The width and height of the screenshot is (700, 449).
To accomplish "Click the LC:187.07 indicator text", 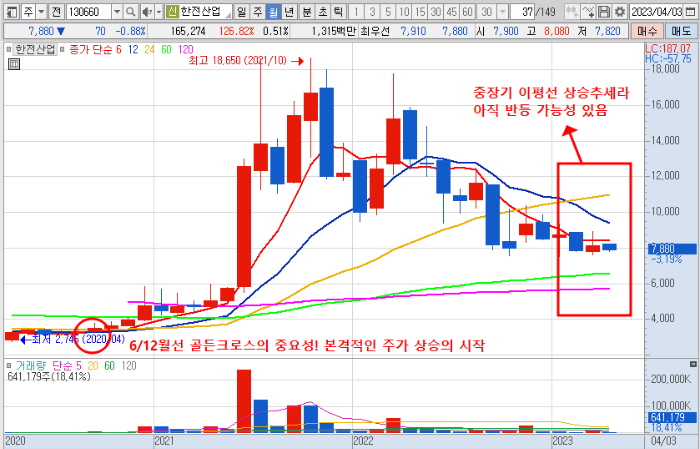I will click(668, 48).
